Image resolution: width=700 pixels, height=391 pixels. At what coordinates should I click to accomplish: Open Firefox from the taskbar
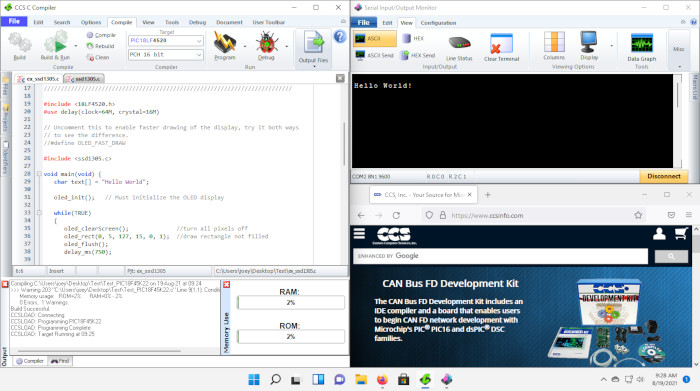(x=382, y=380)
